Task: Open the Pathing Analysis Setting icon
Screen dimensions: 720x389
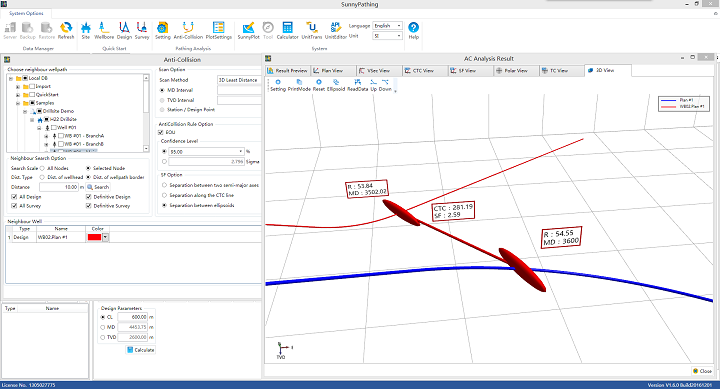Action: click(x=163, y=31)
